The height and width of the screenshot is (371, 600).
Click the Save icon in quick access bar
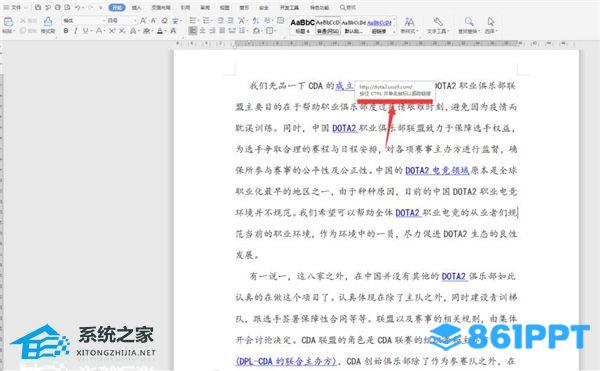coord(38,7)
